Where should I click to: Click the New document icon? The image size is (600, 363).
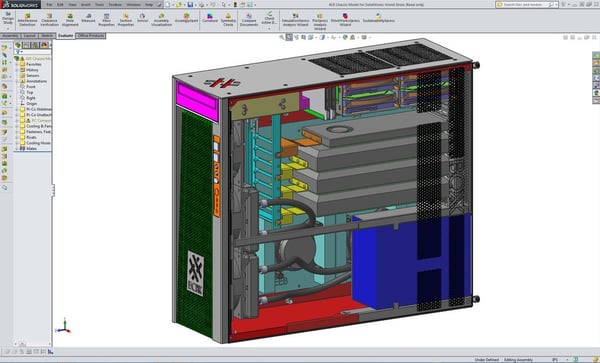tap(169, 5)
